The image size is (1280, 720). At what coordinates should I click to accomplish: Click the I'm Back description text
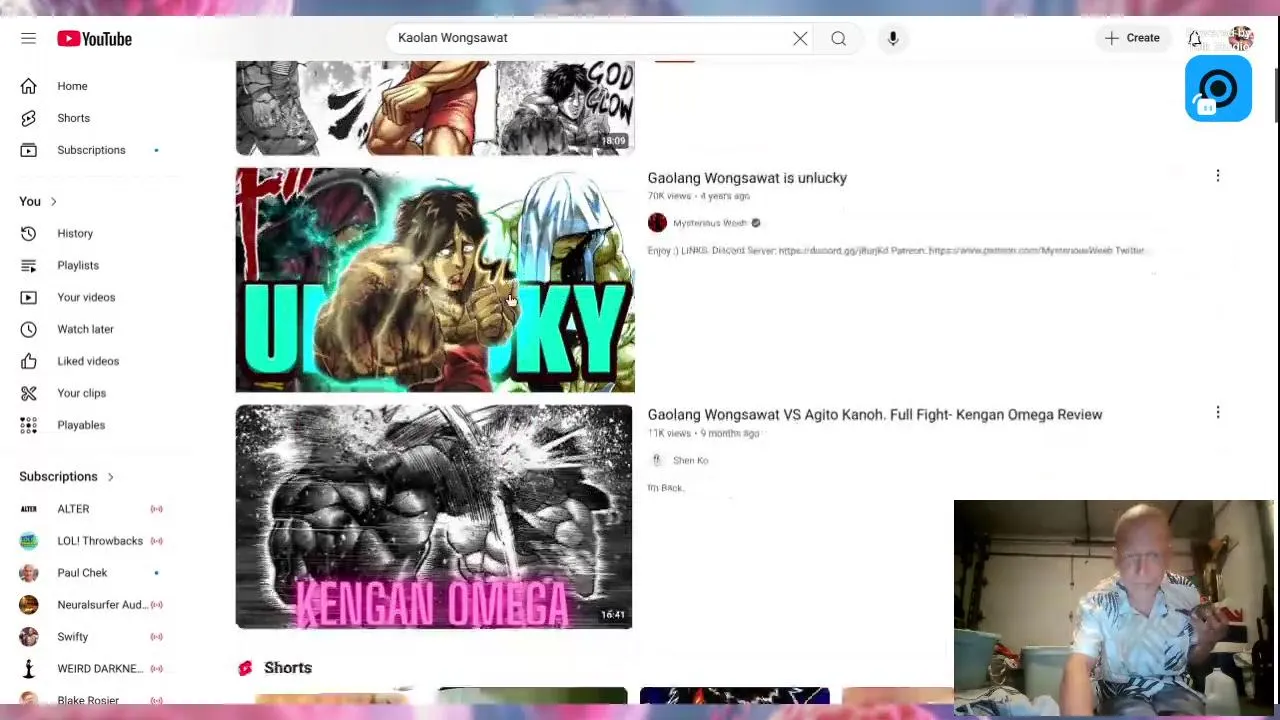[x=666, y=488]
